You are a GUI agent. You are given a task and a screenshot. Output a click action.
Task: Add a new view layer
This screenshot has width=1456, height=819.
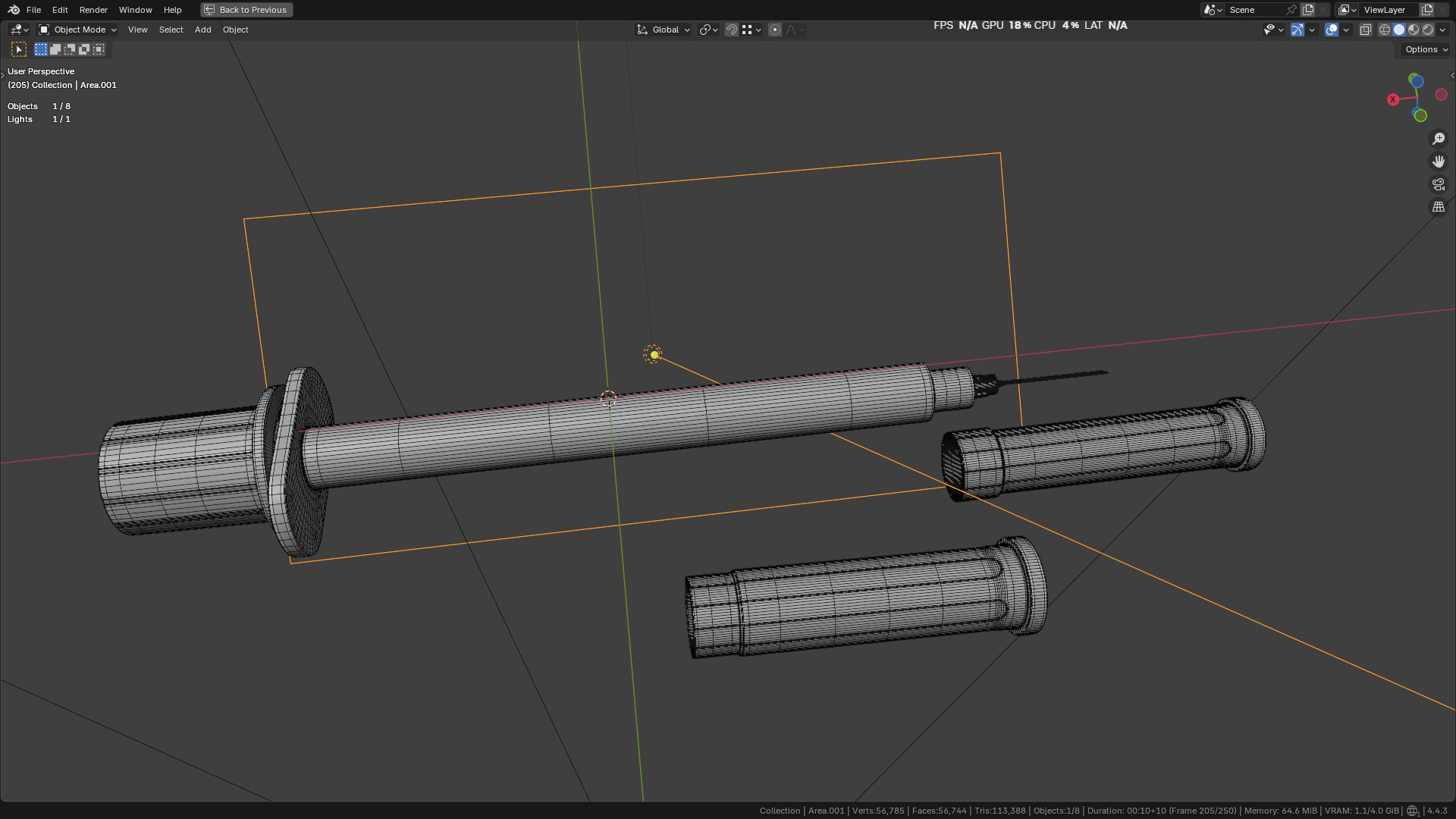1426,10
